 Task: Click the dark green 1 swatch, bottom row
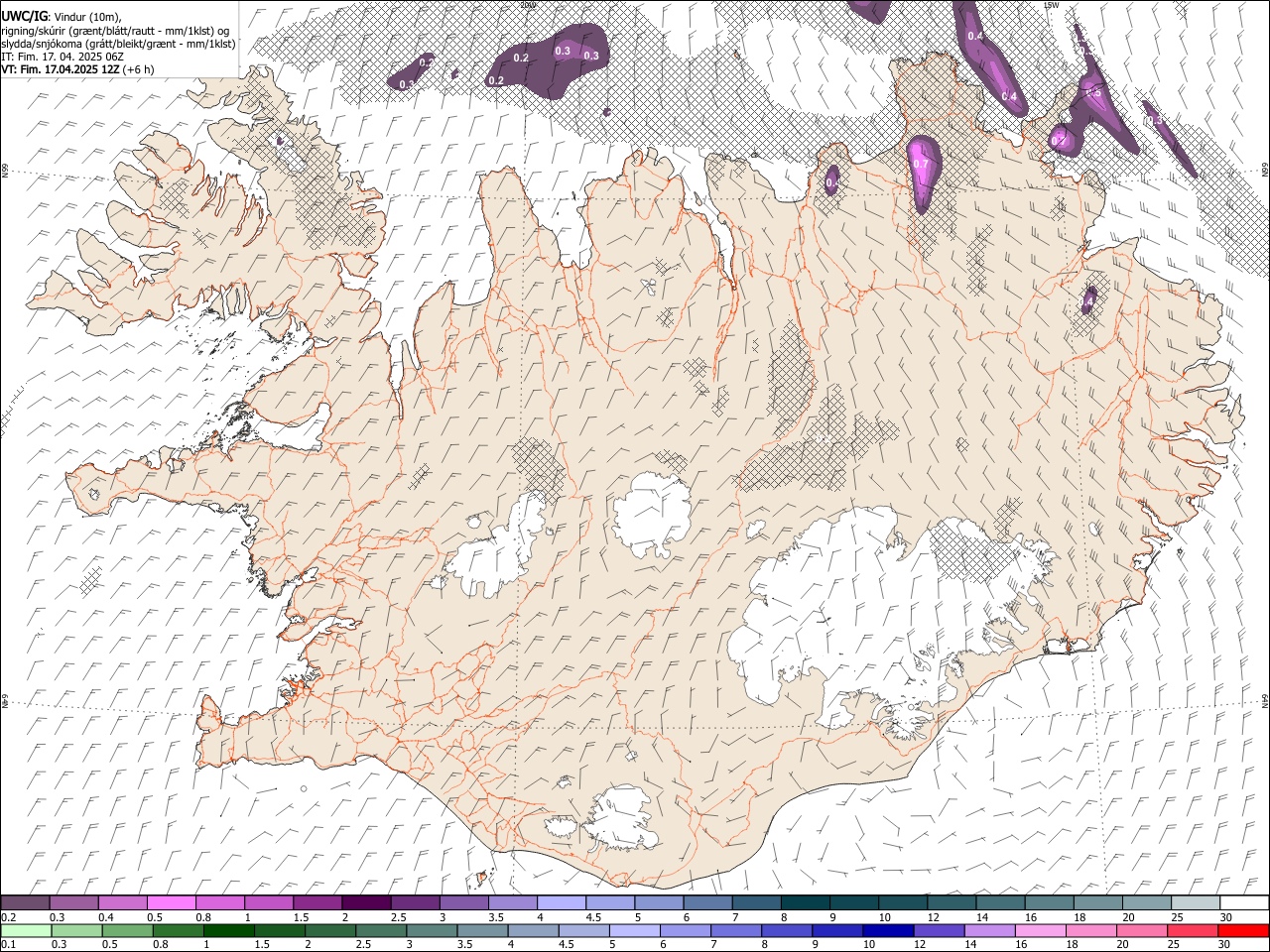click(x=229, y=930)
